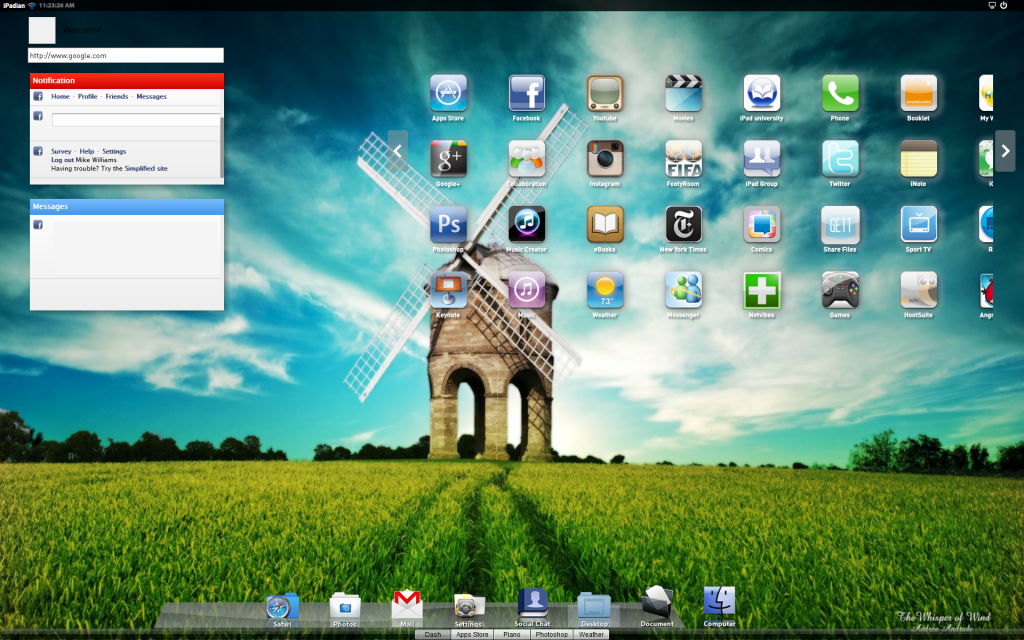Open the Friends link

(x=117, y=96)
